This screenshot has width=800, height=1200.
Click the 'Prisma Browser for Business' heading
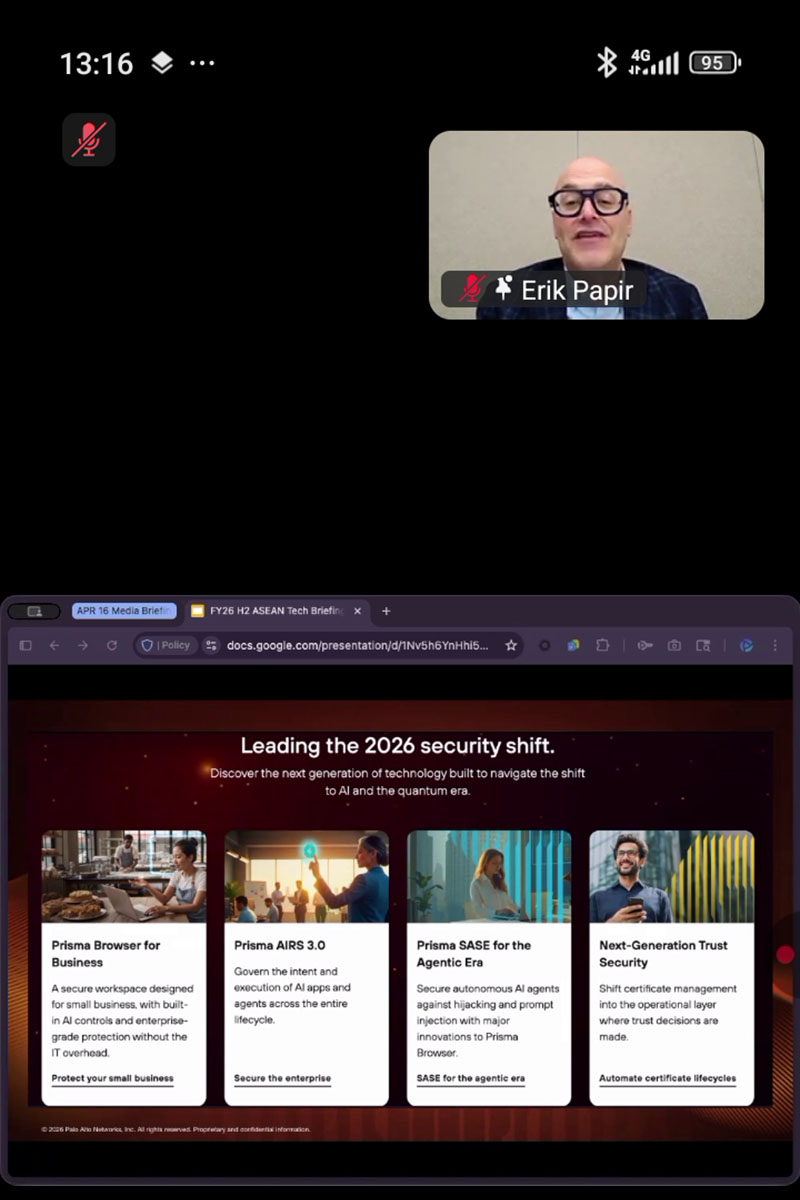(106, 954)
